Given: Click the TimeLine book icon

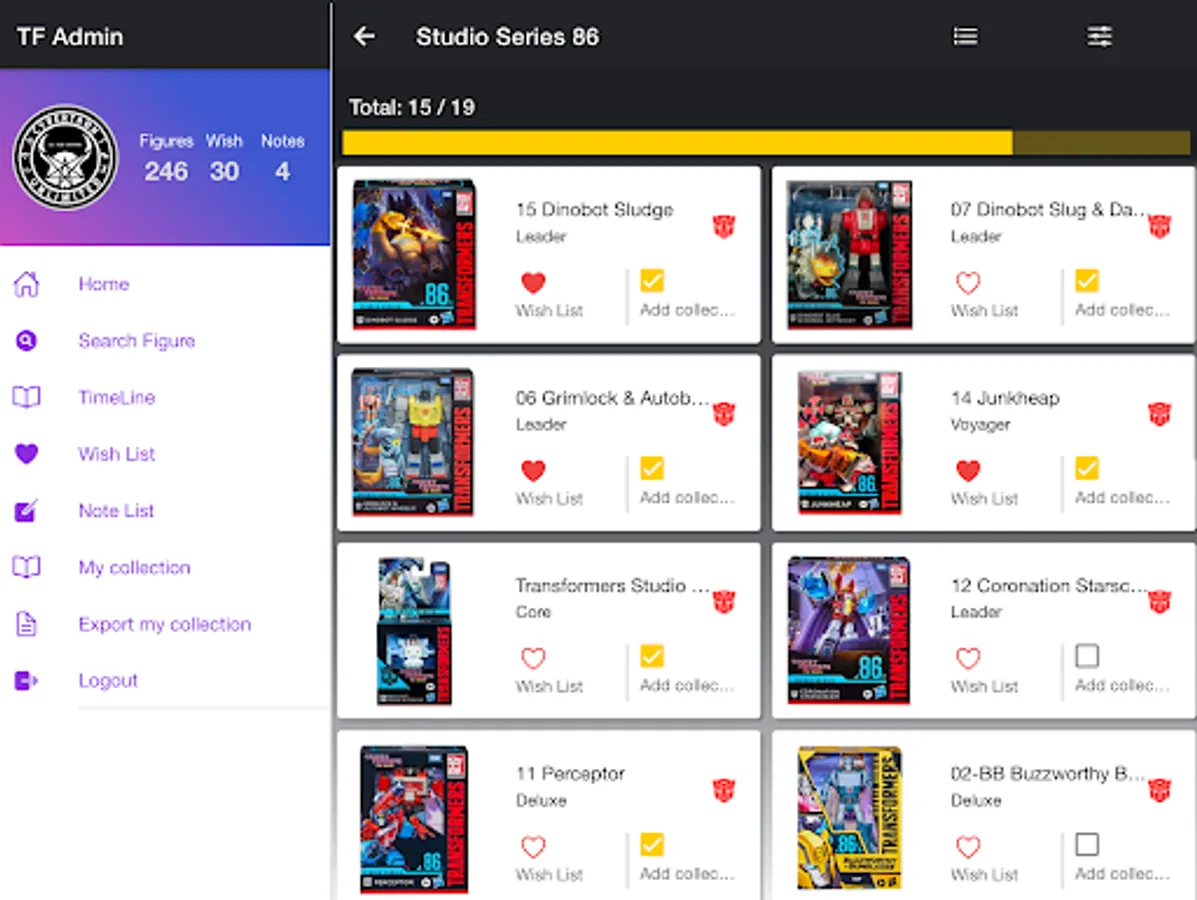Looking at the screenshot, I should click(26, 397).
